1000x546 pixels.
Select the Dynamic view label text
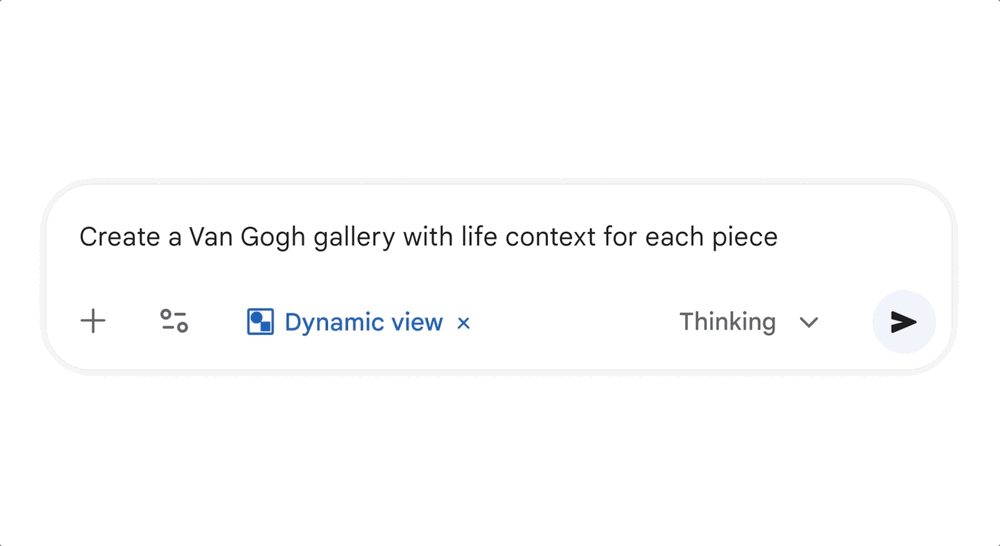(363, 322)
